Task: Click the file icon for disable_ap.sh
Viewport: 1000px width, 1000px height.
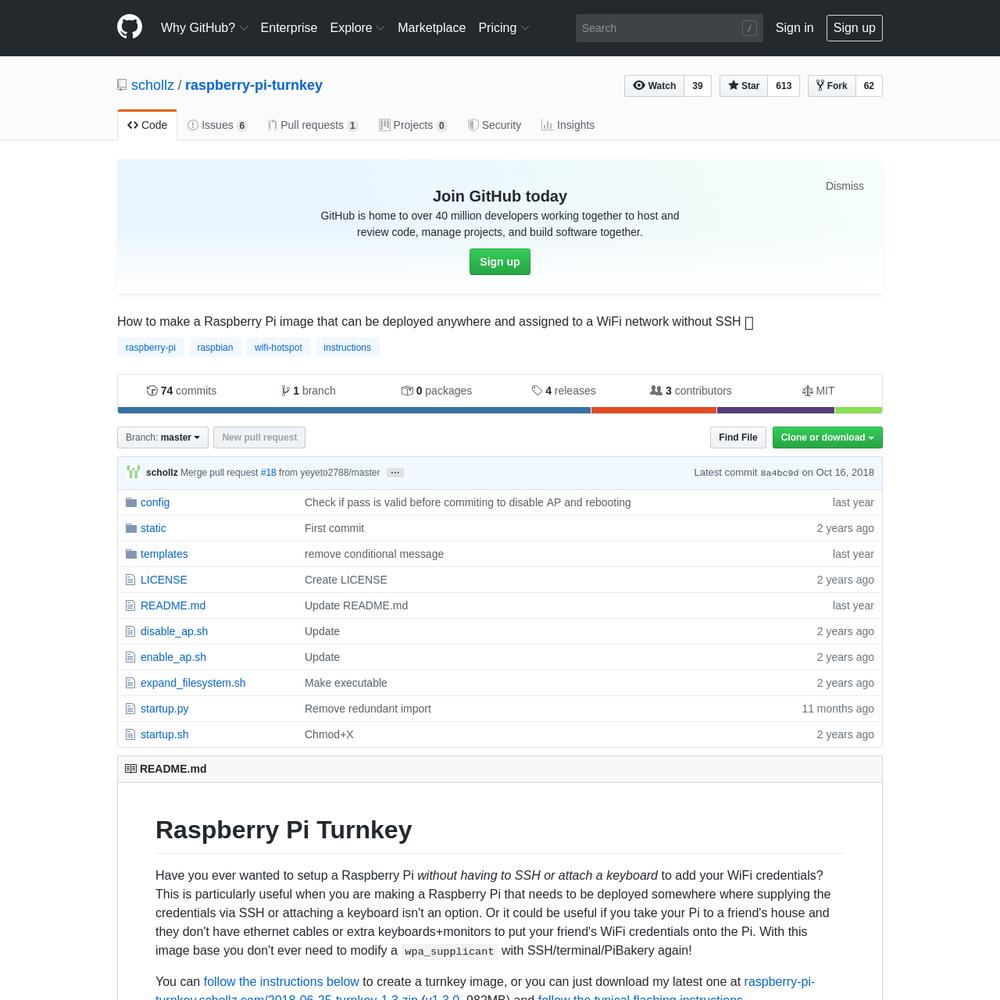Action: click(131, 631)
